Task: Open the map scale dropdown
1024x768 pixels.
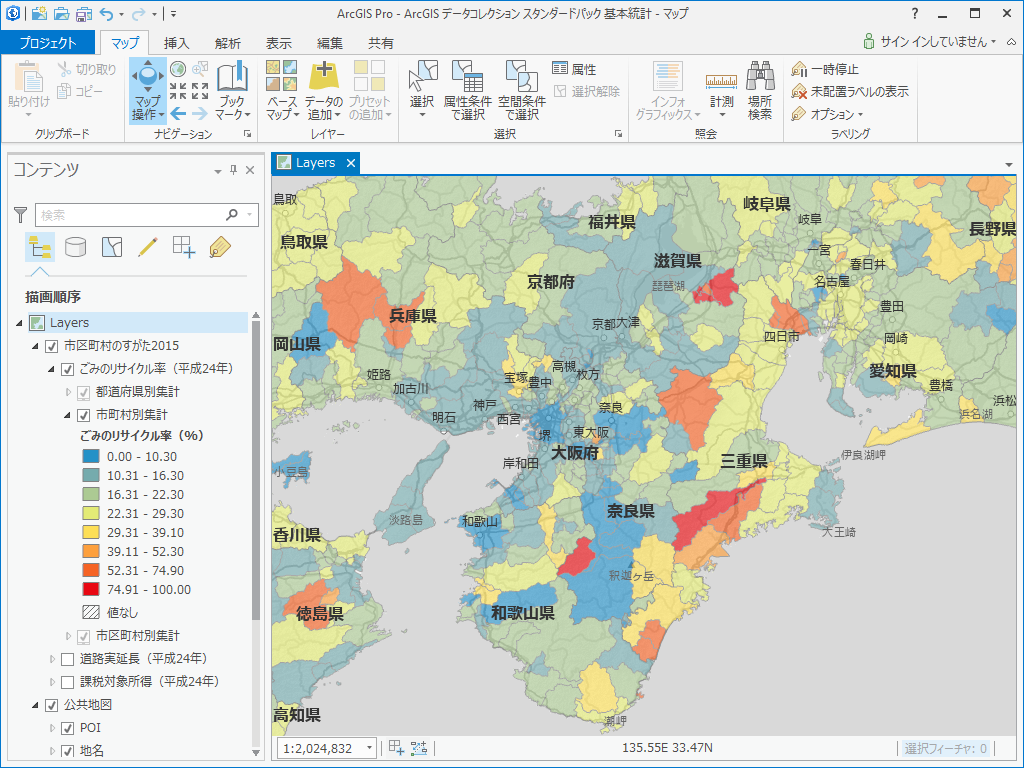Action: (370, 748)
